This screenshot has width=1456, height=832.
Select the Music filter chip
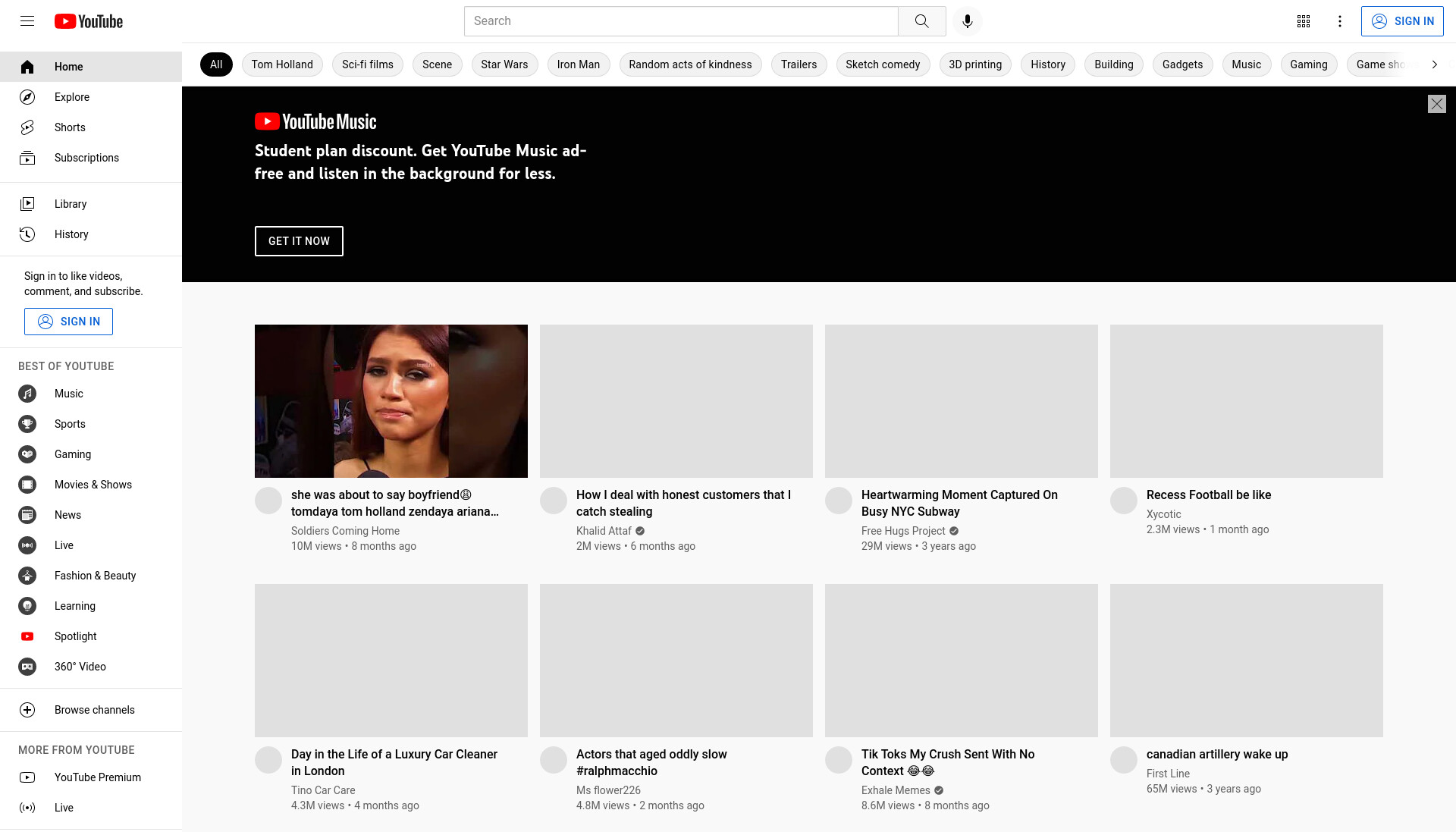pyautogui.click(x=1246, y=64)
